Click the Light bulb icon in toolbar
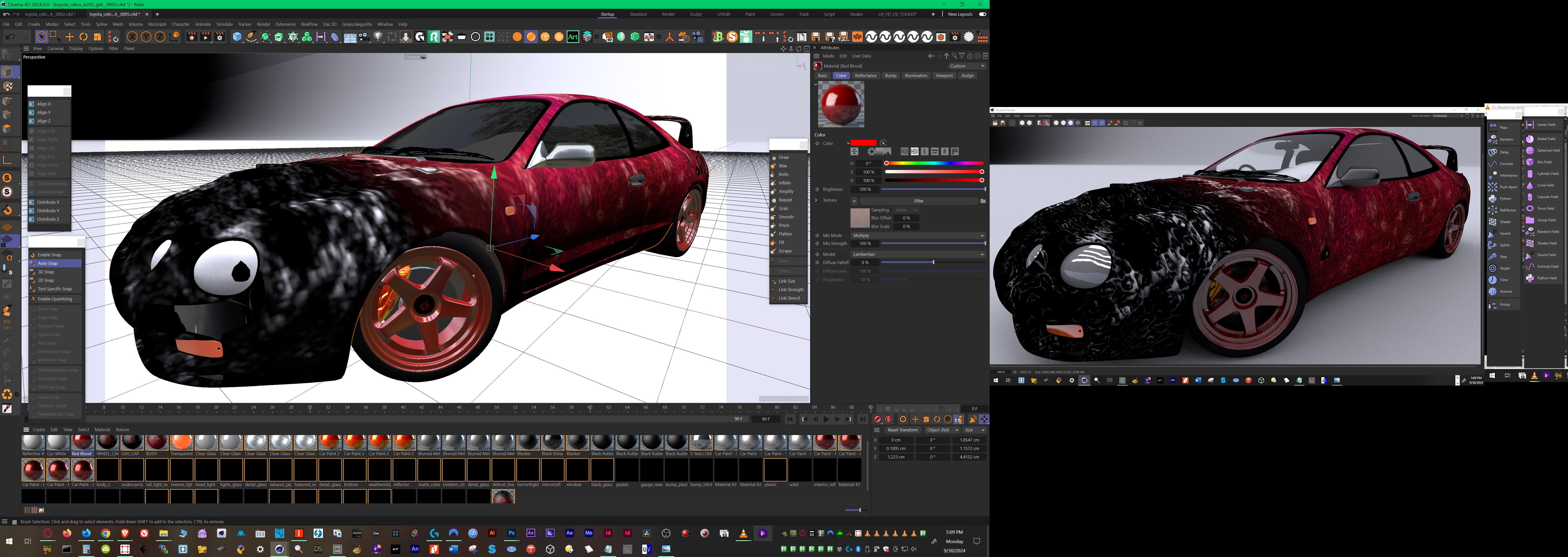Screen dimensions: 1568x557 point(378,37)
